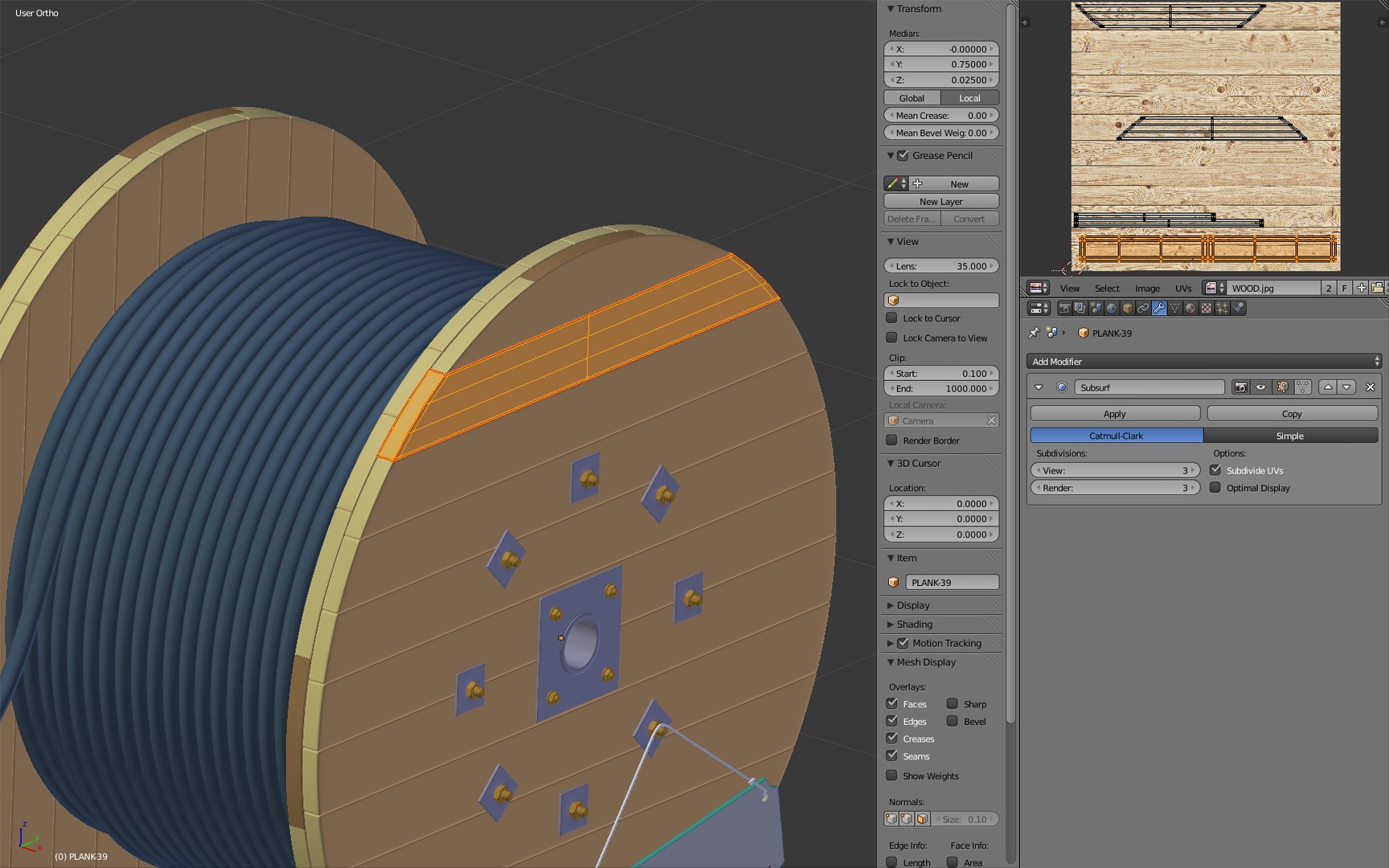Open the UV editor Image menu
1389x868 pixels.
[1147, 289]
